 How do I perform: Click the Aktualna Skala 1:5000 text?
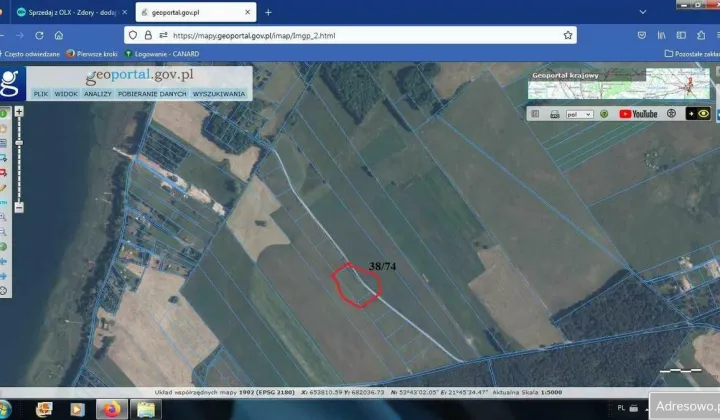527,392
